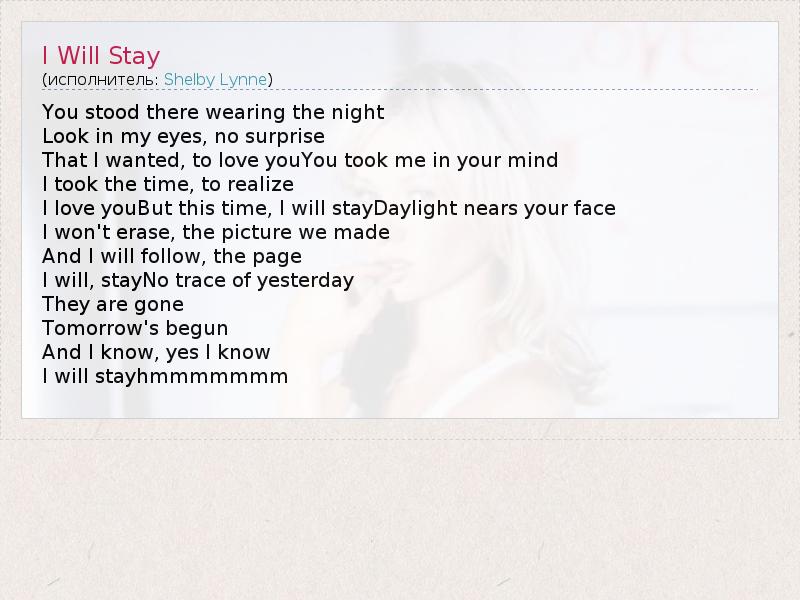Viewport: 800px width, 600px height.
Task: Open the Shelby Lynne artist link
Action: [216, 80]
